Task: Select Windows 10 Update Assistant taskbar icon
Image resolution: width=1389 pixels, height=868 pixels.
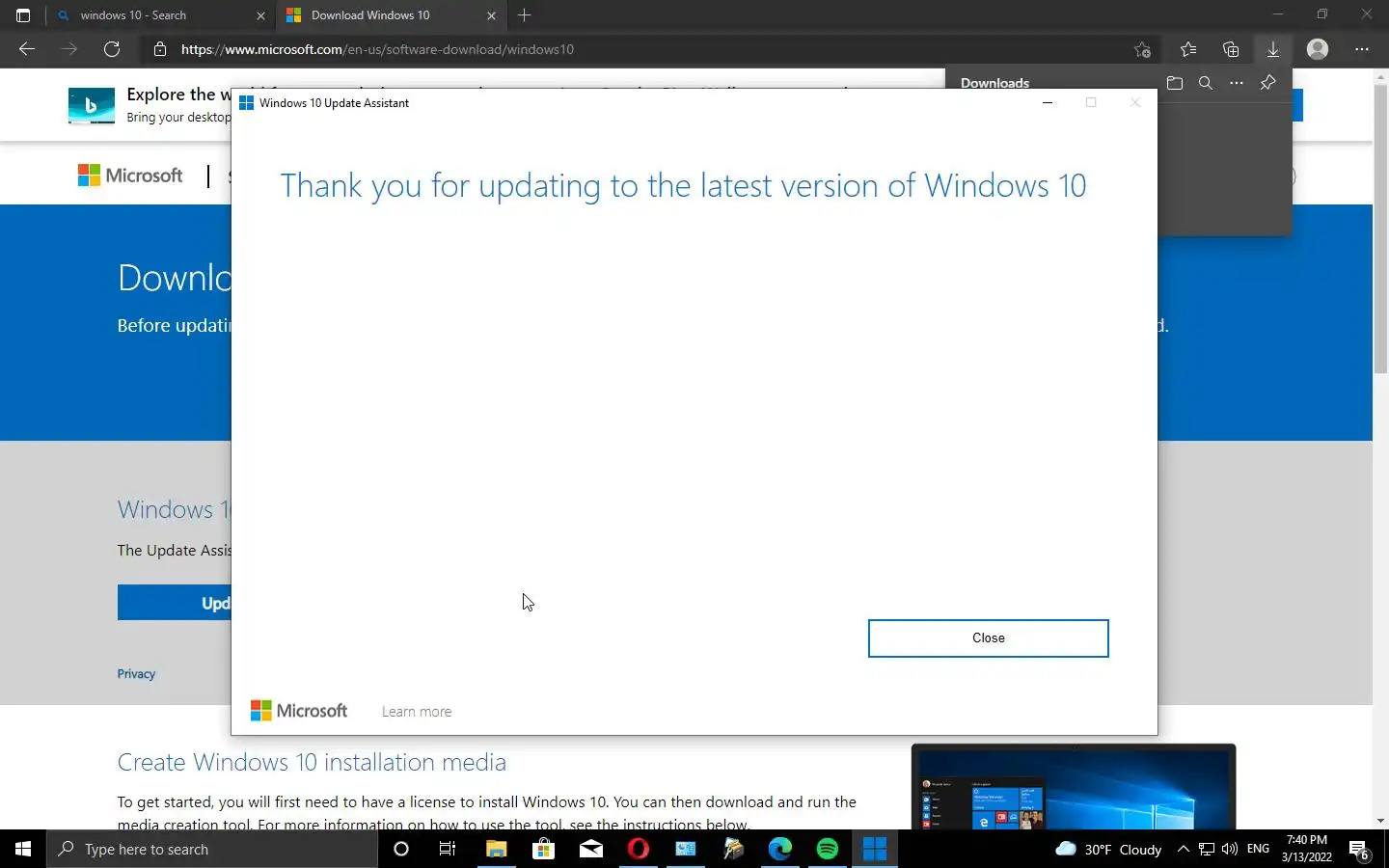Action: coord(875,849)
